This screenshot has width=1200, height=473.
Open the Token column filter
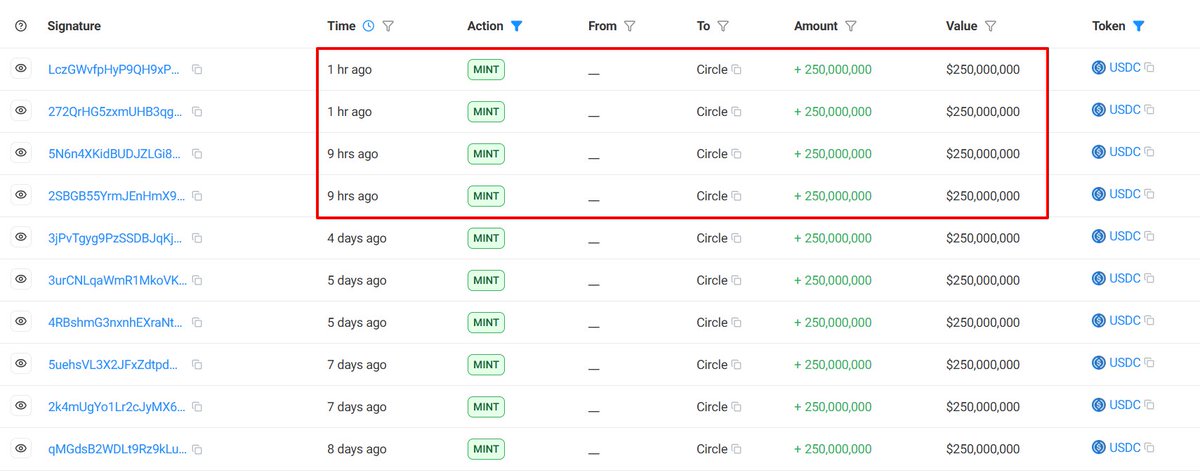click(x=1138, y=26)
